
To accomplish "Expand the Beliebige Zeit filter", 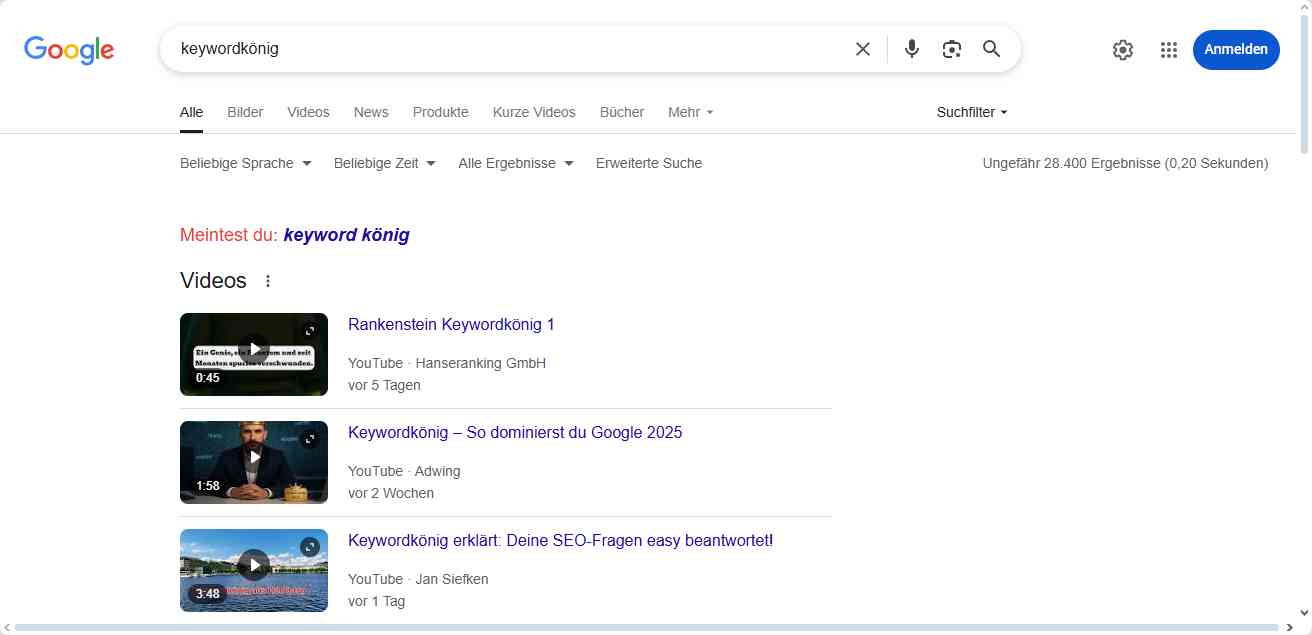I will (x=385, y=163).
